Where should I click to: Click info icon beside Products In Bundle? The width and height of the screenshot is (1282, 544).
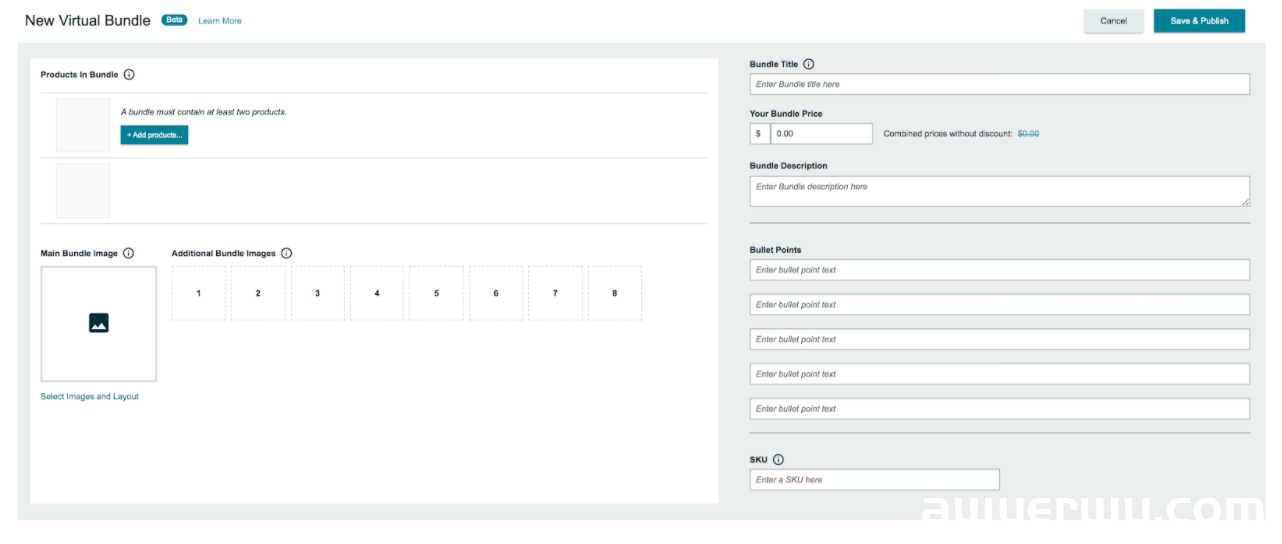point(129,75)
